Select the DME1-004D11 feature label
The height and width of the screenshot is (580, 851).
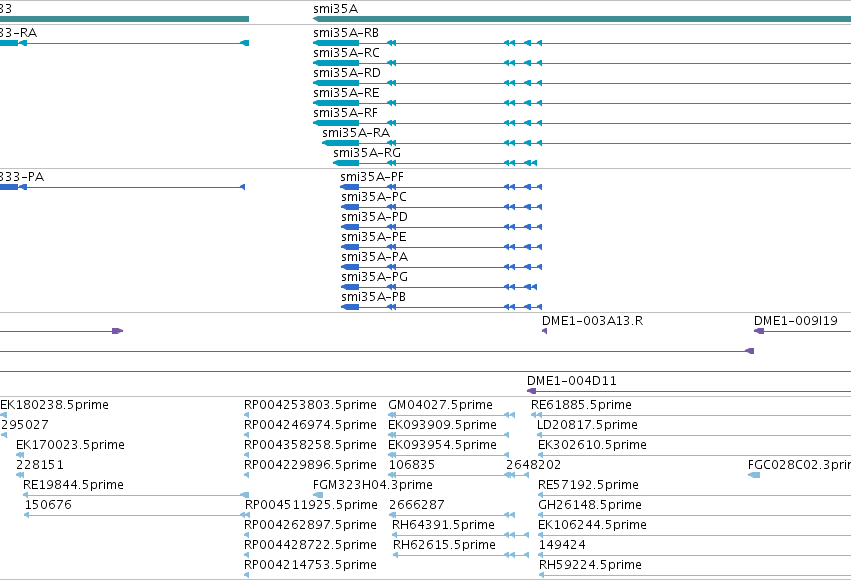(x=572, y=381)
